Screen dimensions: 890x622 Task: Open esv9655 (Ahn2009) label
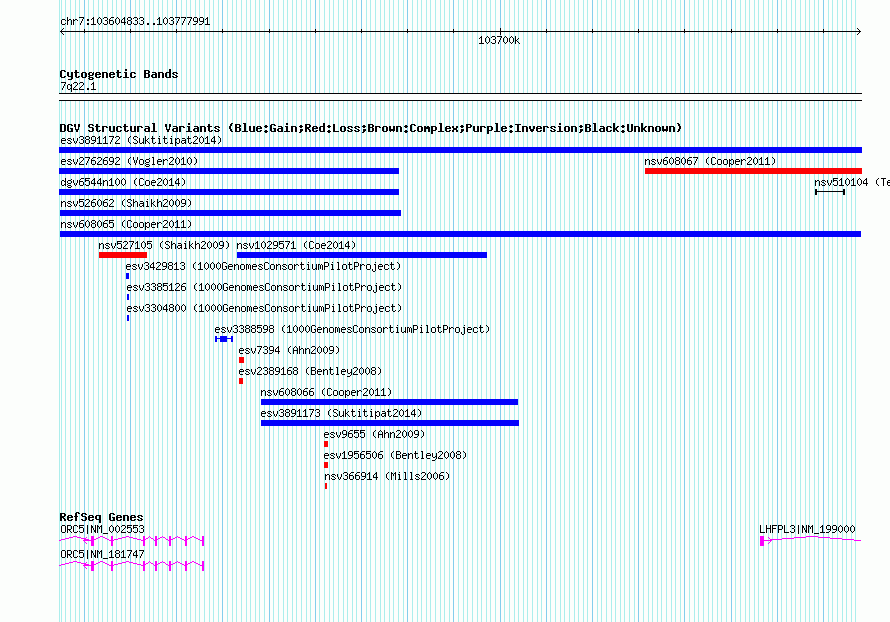[374, 434]
